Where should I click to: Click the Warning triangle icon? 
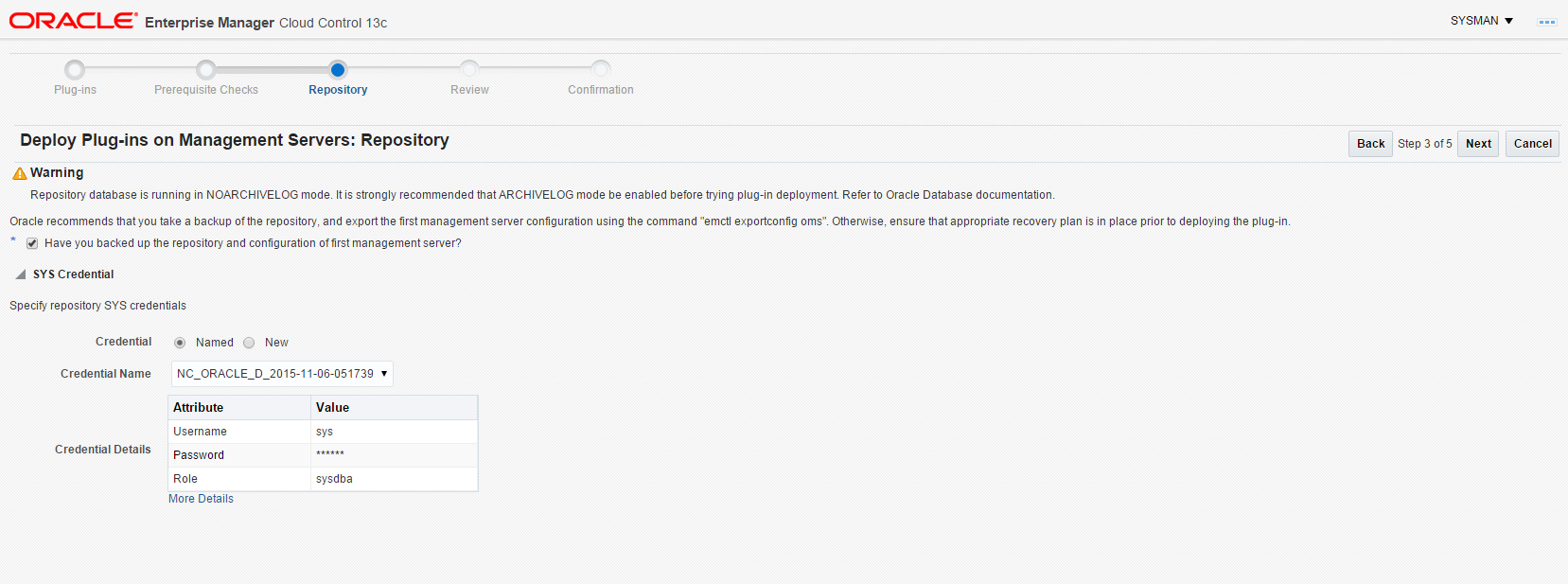(19, 173)
